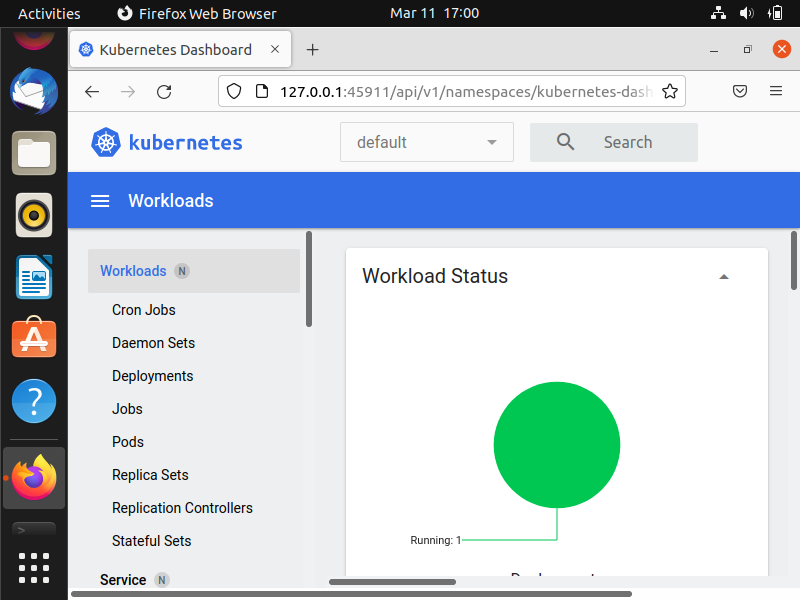Click the Activities button

coord(49,13)
